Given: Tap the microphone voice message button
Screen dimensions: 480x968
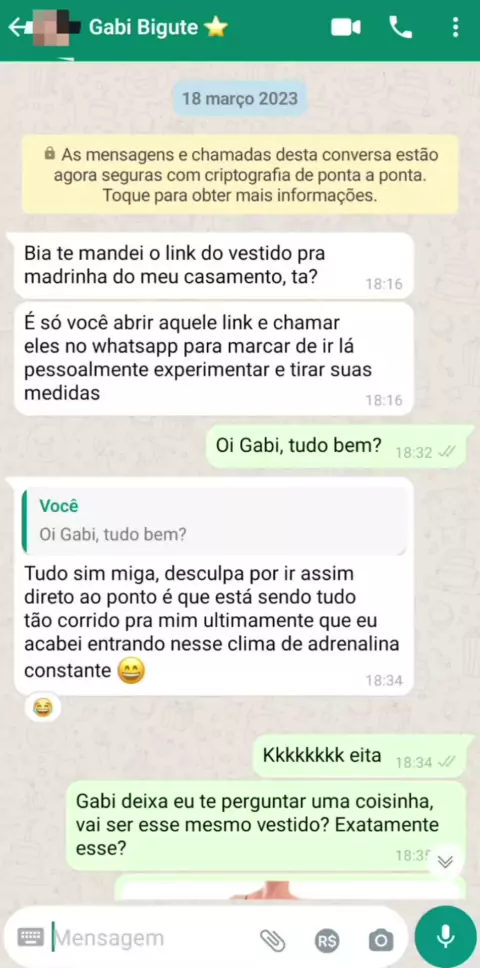Looking at the screenshot, I should click(445, 937).
